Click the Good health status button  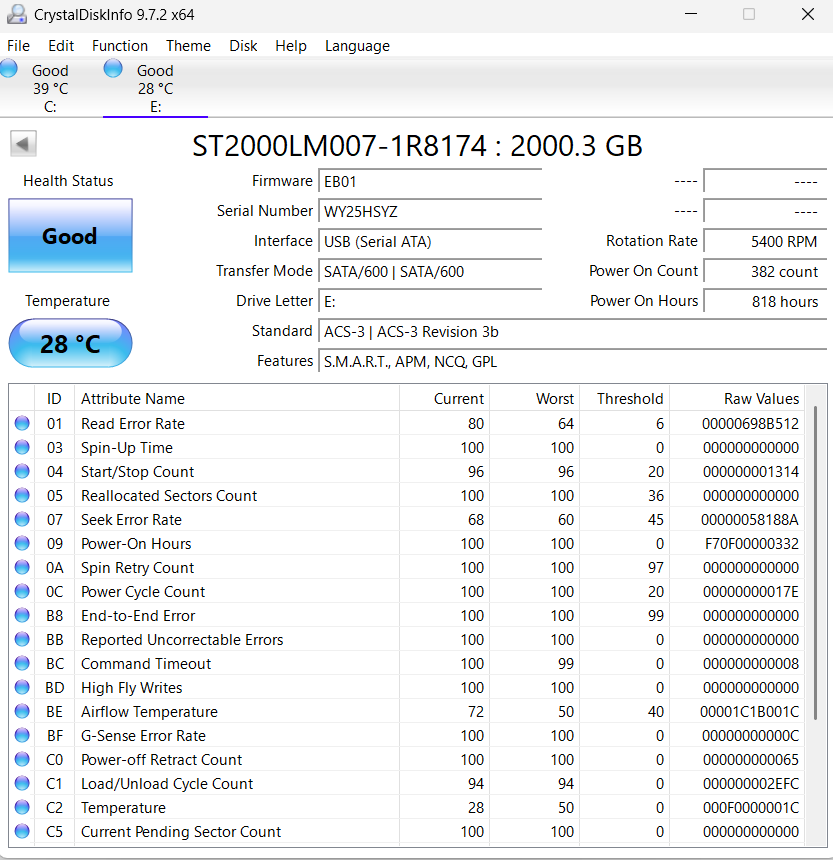70,236
